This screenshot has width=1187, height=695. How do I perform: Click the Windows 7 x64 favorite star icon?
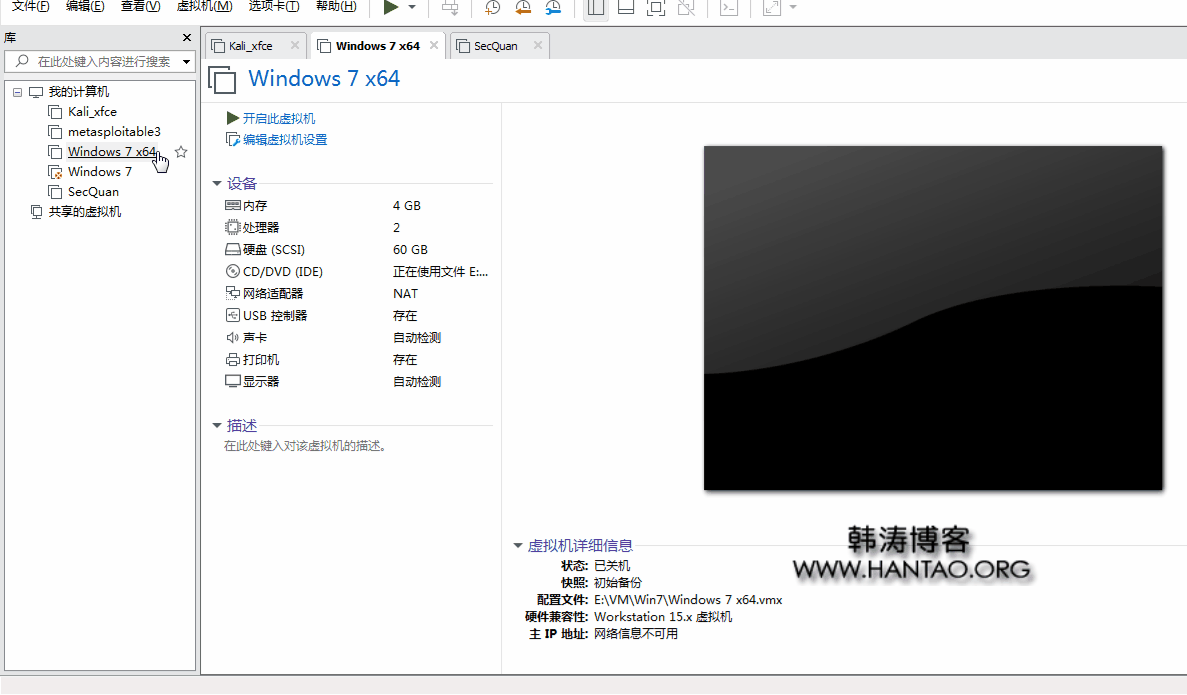(181, 152)
